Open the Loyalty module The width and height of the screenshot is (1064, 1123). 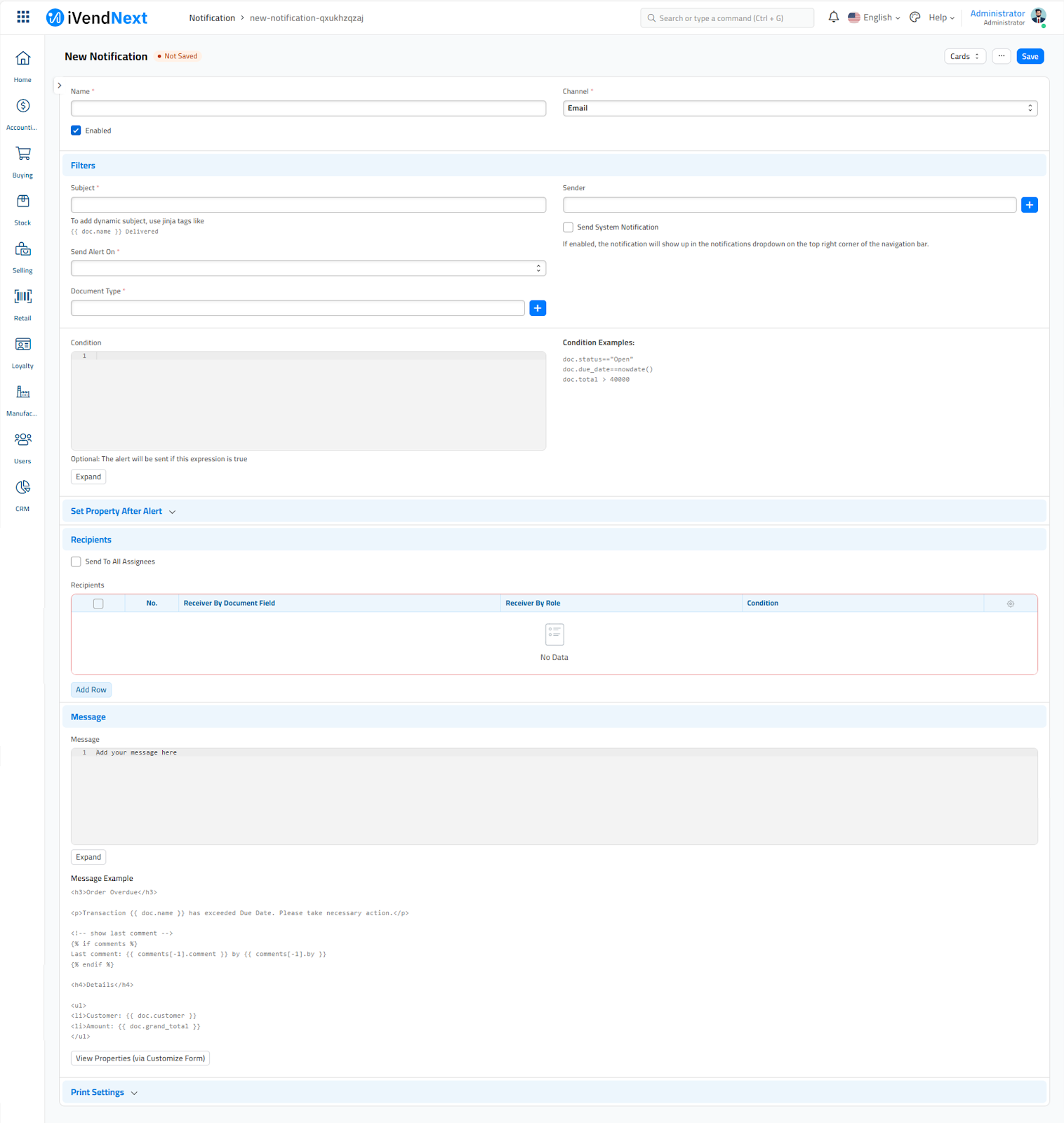(x=22, y=345)
